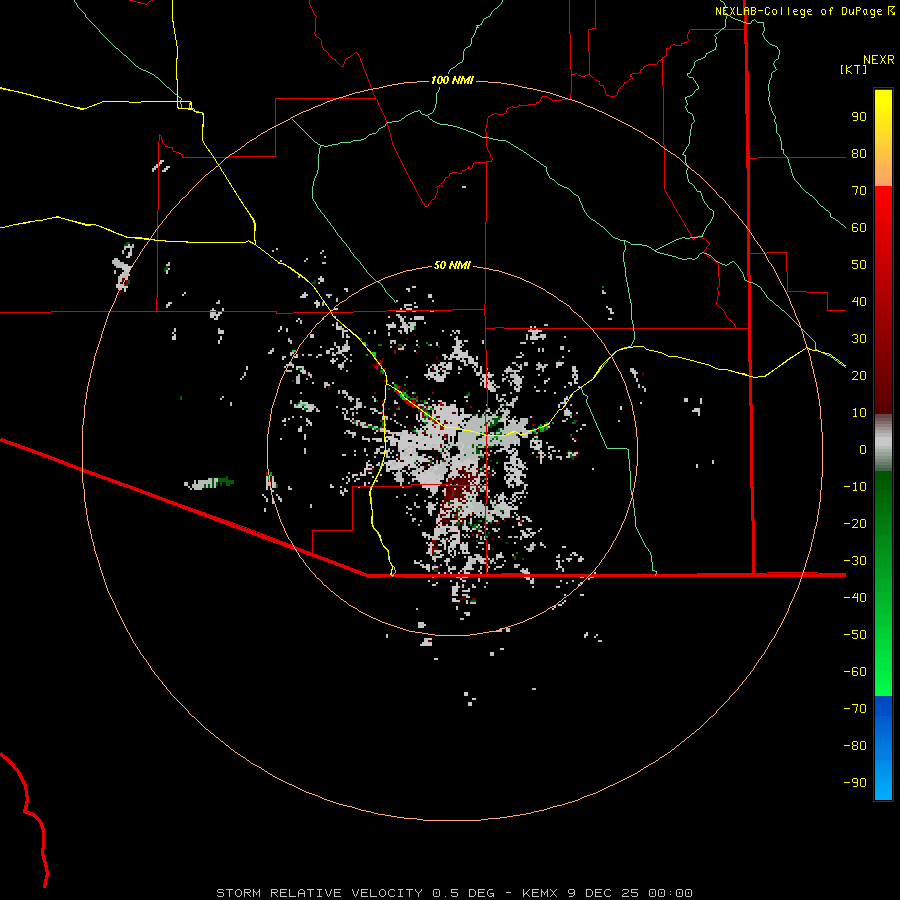Click the NEXLAB-College of DuPage credit text
900x900 pixels.
(x=798, y=11)
